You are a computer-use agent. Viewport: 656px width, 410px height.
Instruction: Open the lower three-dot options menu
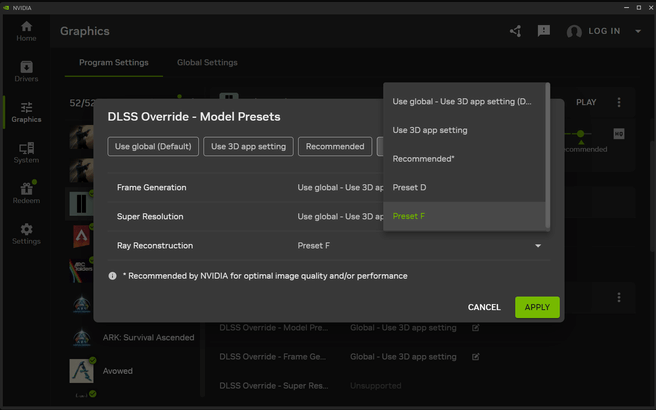[619, 297]
